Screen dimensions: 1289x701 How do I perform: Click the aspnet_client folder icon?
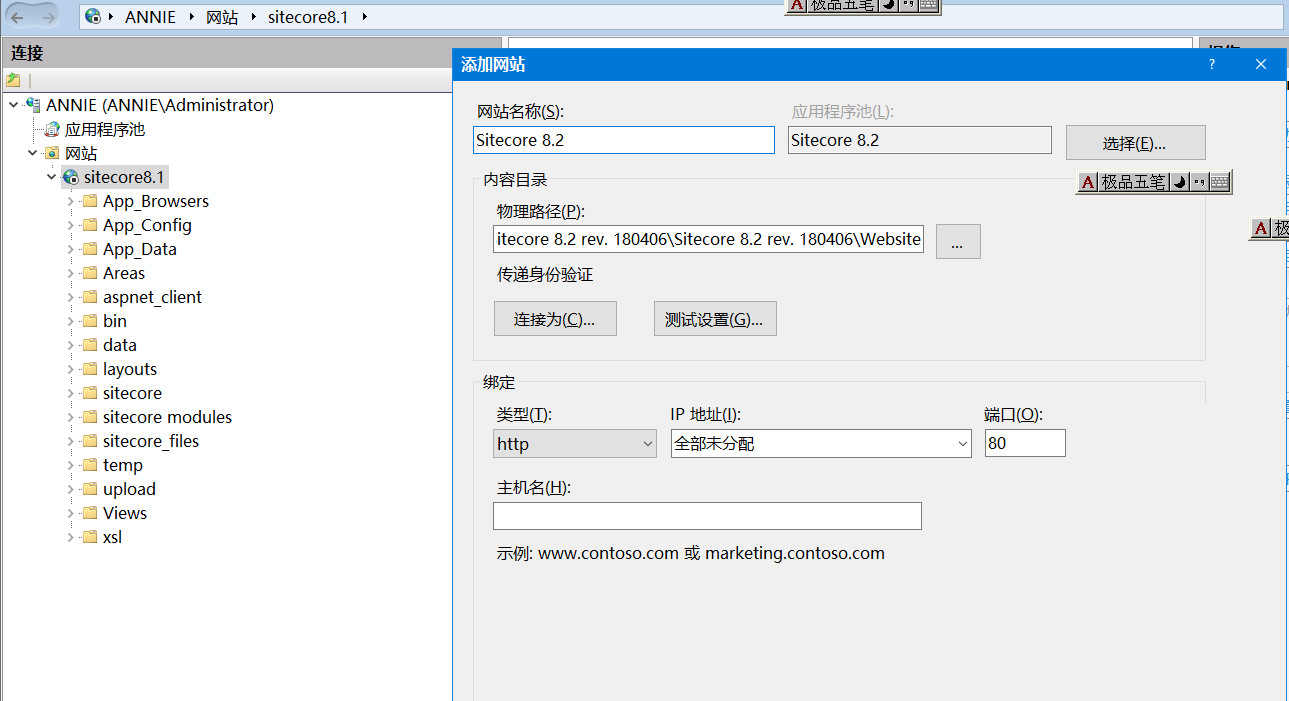pyautogui.click(x=90, y=297)
